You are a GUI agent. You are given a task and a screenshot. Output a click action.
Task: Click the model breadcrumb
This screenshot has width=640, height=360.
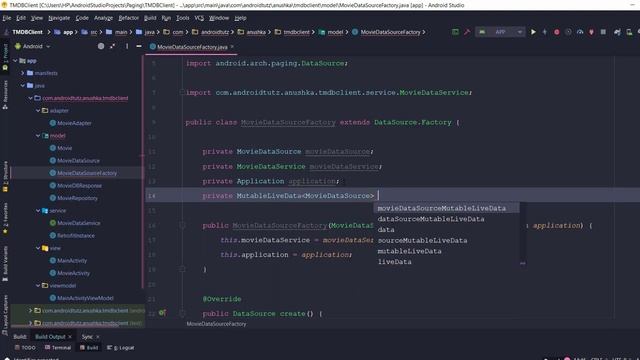click(x=335, y=32)
